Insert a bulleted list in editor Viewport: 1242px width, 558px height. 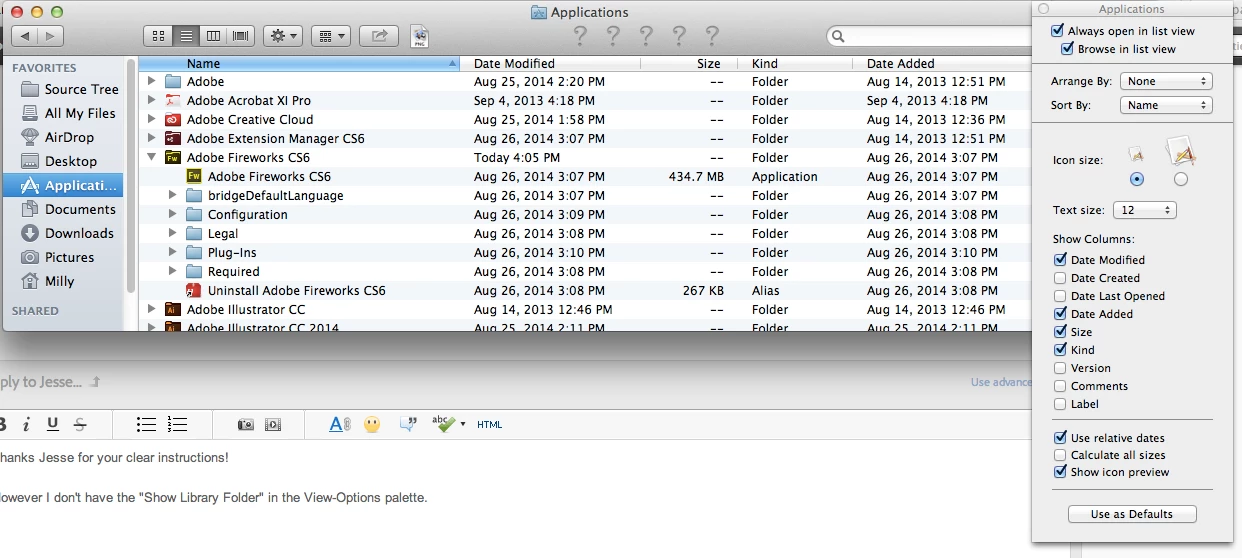[146, 424]
